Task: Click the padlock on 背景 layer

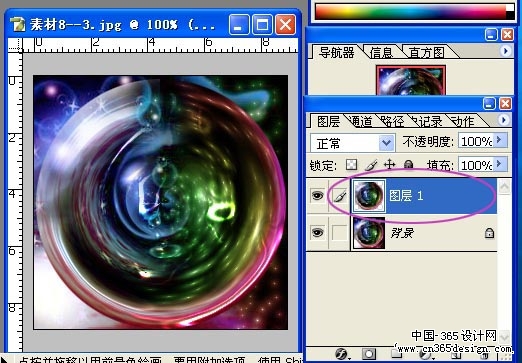Action: click(x=489, y=233)
